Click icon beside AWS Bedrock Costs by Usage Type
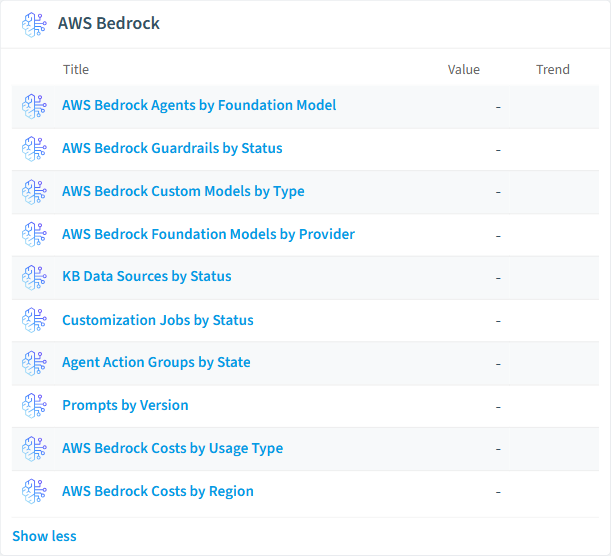Image resolution: width=611 pixels, height=556 pixels. [34, 449]
